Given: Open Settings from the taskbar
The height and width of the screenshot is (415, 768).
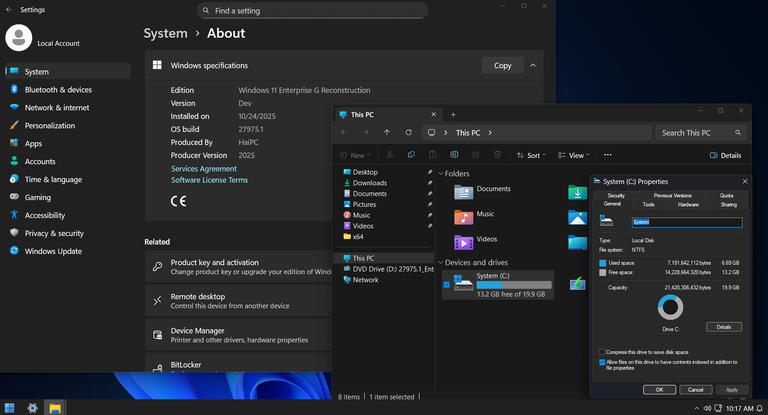Looking at the screenshot, I should [x=32, y=408].
